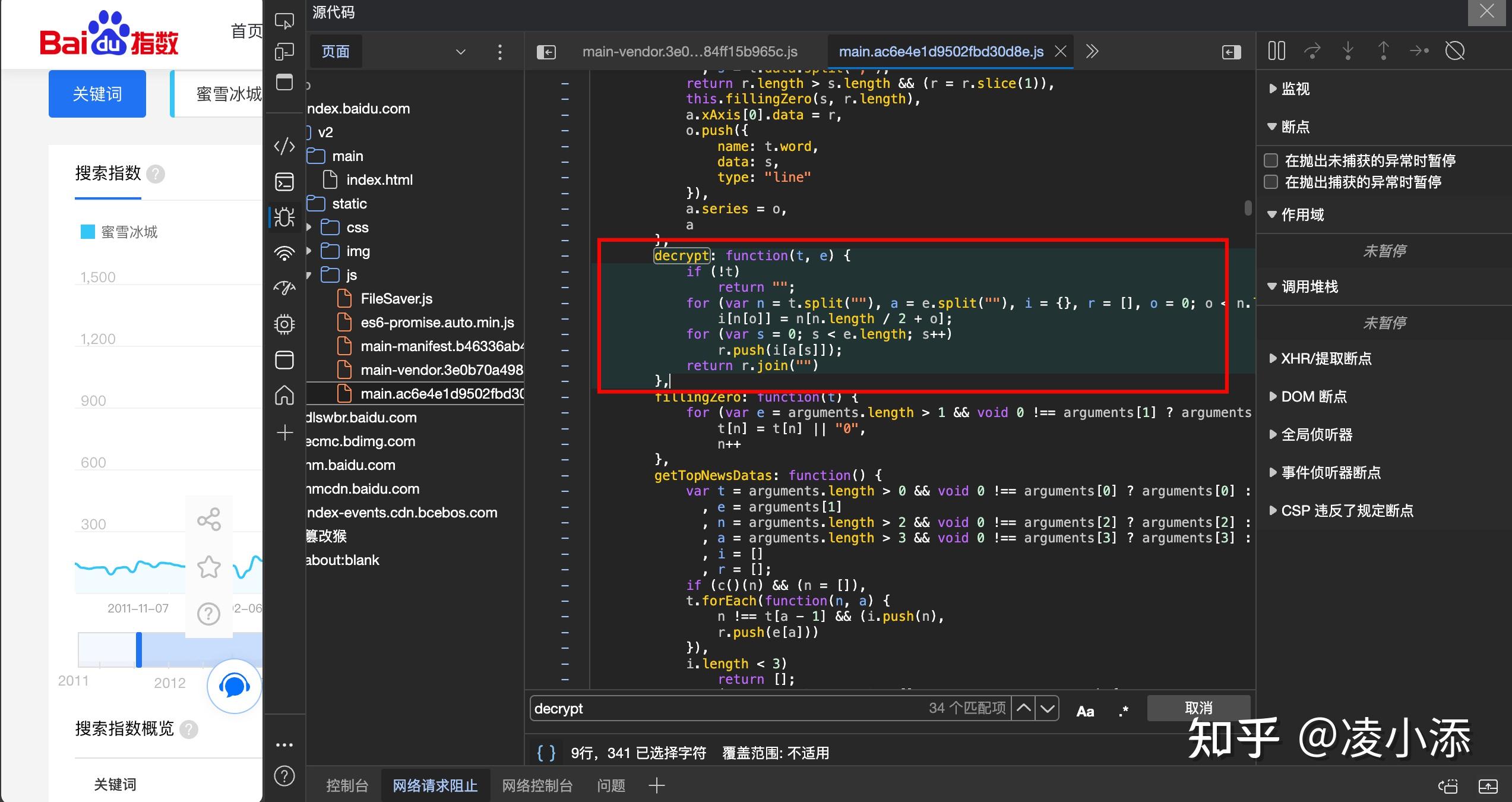The image size is (1512, 802).
Task: Step out of current function
Action: [x=1384, y=51]
